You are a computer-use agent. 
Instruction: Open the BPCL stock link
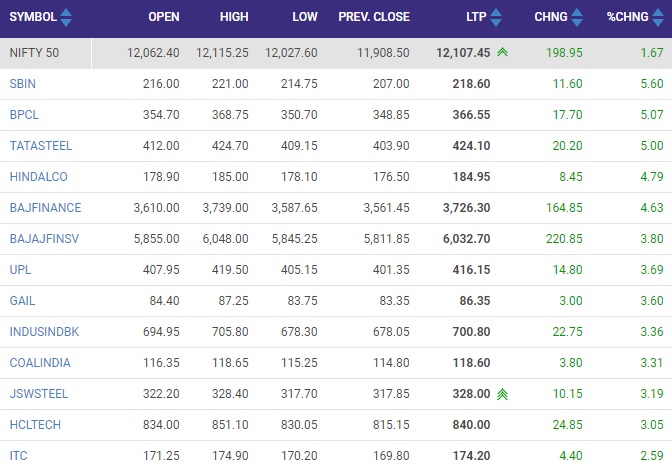(x=24, y=114)
